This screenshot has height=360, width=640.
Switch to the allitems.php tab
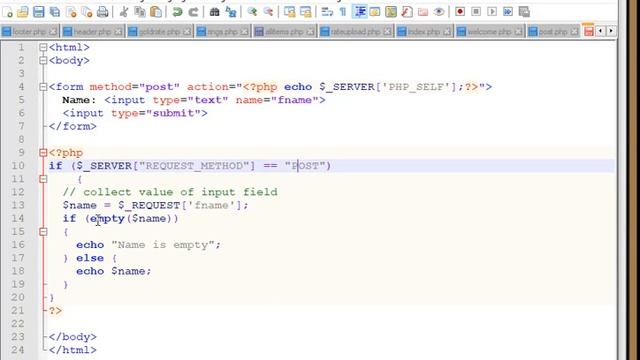[284, 31]
